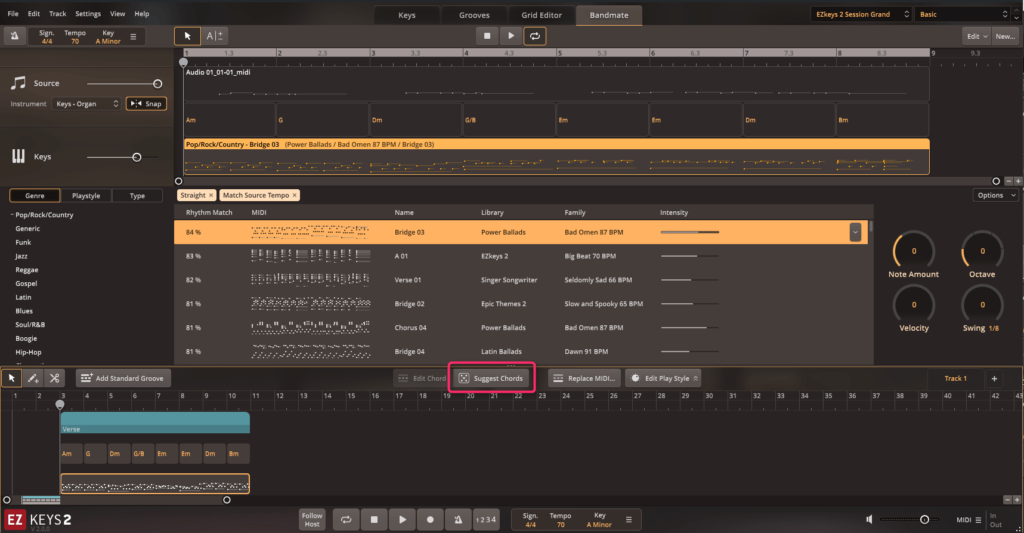Select the Playstyle filter tab
This screenshot has width=1024, height=533.
[x=86, y=195]
